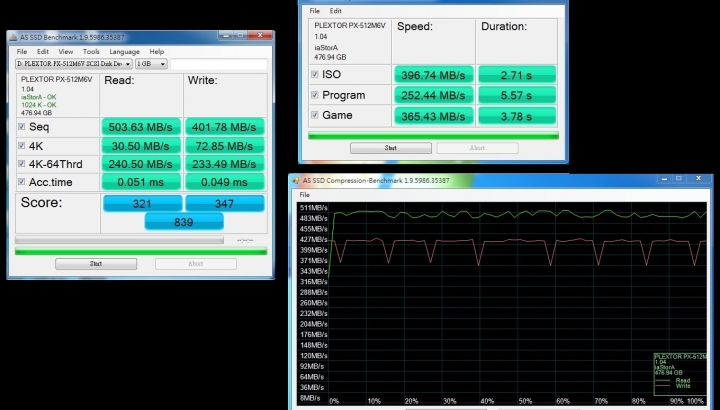Image resolution: width=720 pixels, height=410 pixels.
Task: Open Edit menu in Copy Benchmark window
Action: pos(336,11)
